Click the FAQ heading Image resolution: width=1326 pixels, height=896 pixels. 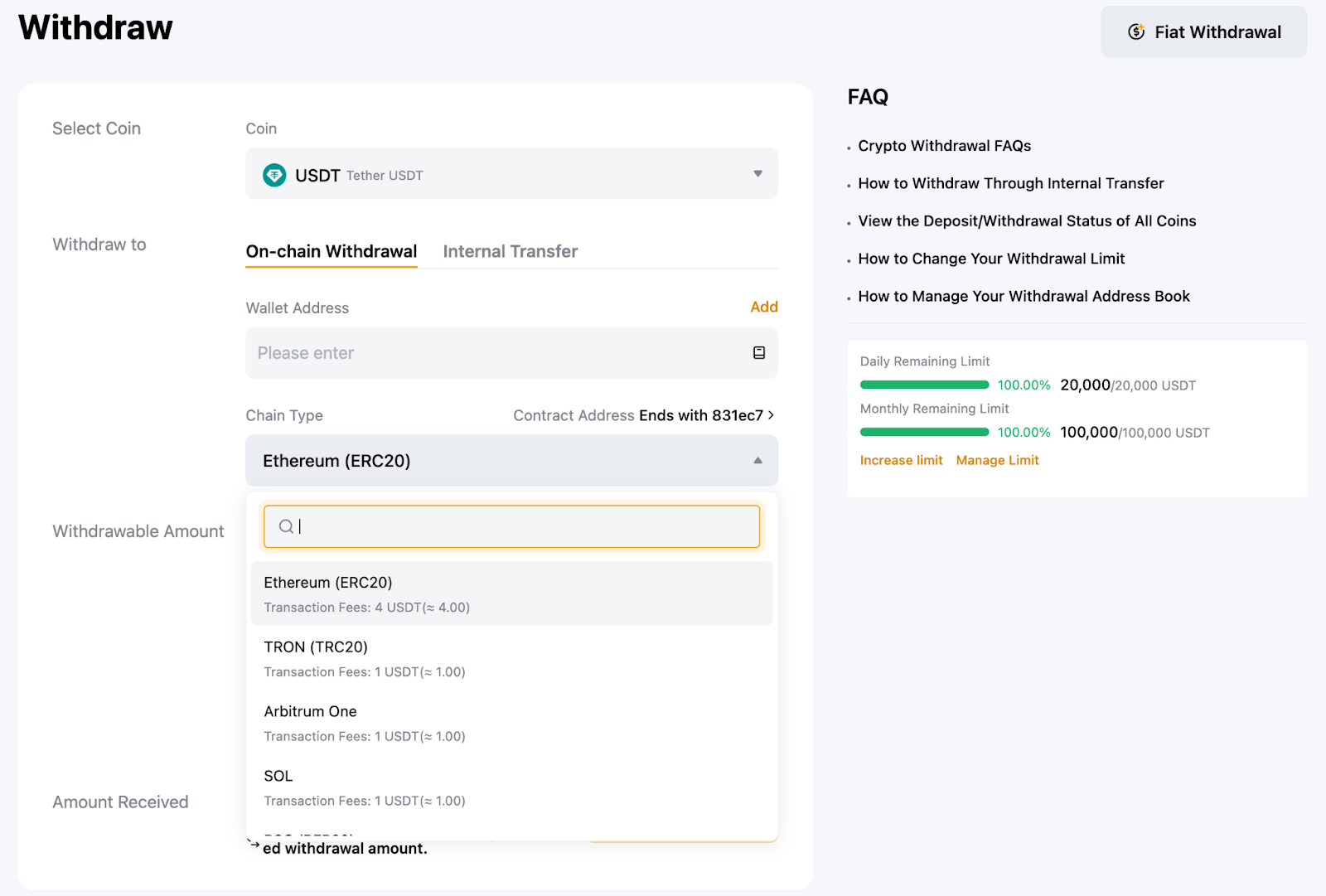point(868,97)
